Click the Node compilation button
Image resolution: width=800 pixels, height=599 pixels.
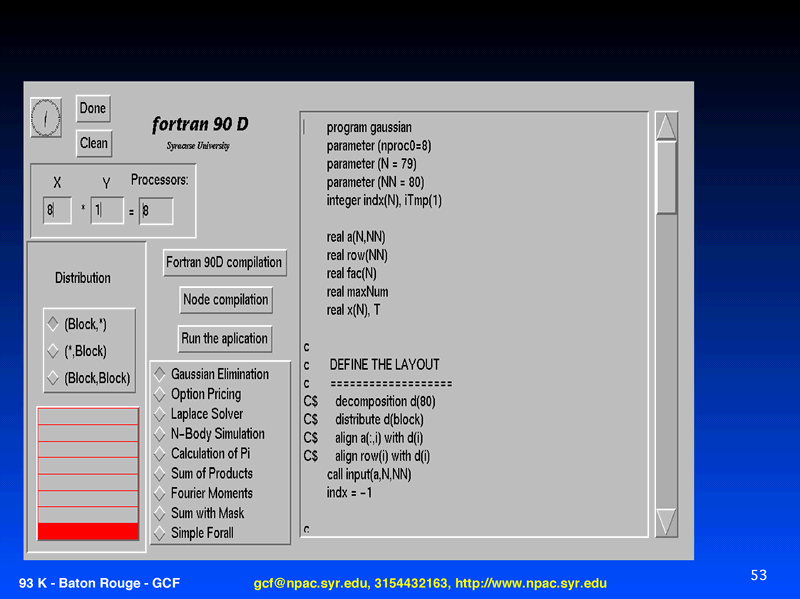[226, 300]
